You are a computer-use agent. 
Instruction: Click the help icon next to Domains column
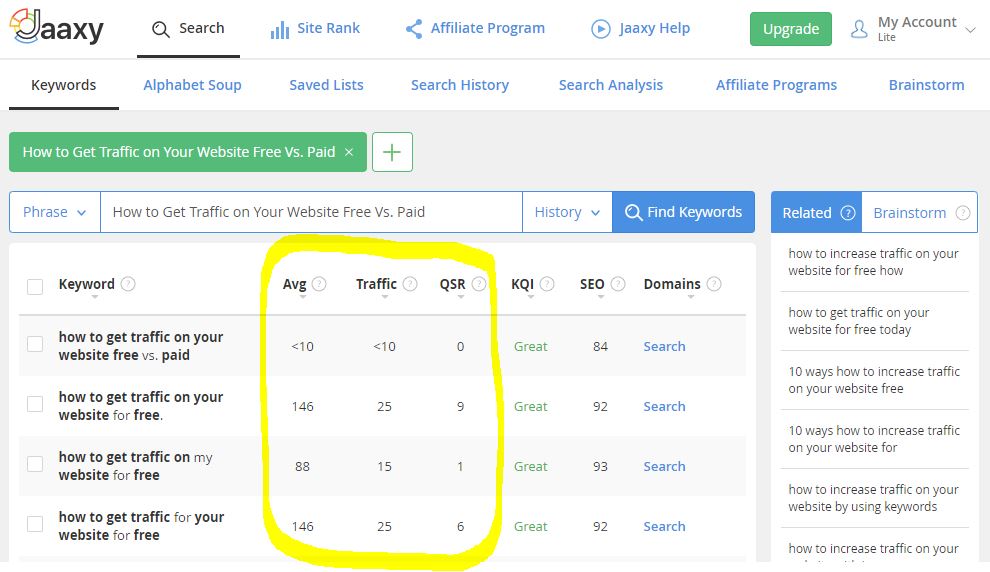(714, 283)
